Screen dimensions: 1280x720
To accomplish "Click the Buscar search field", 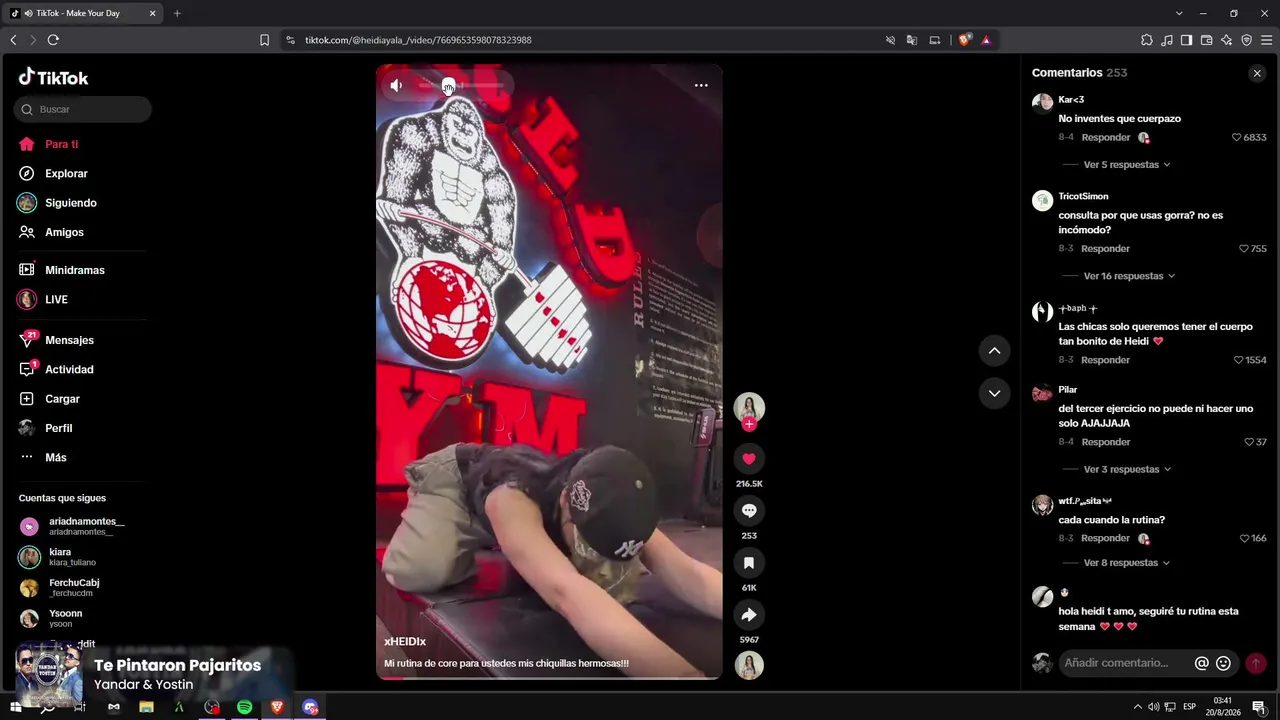I will [83, 109].
